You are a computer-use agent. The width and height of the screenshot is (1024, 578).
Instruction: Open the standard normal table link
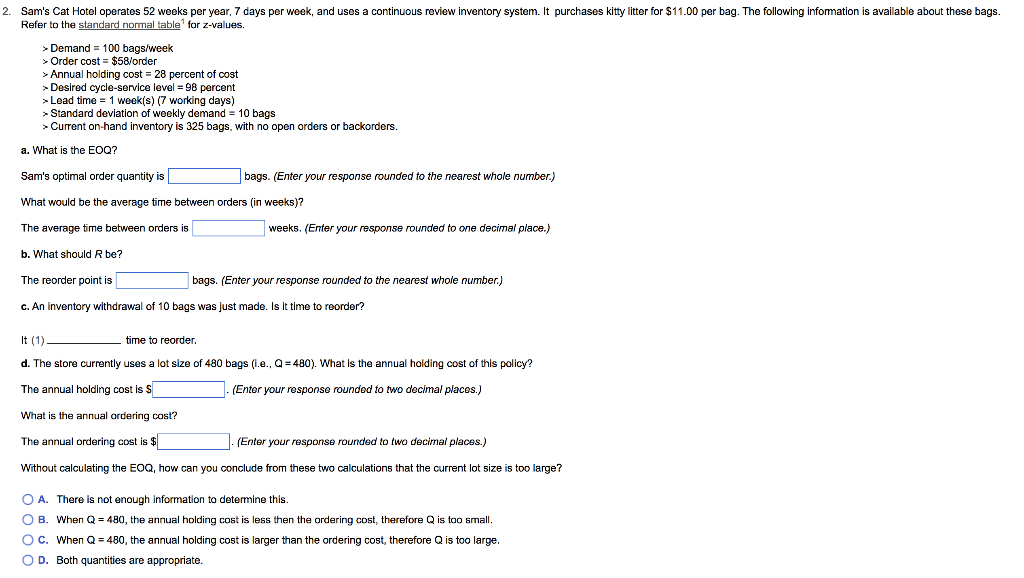[129, 24]
